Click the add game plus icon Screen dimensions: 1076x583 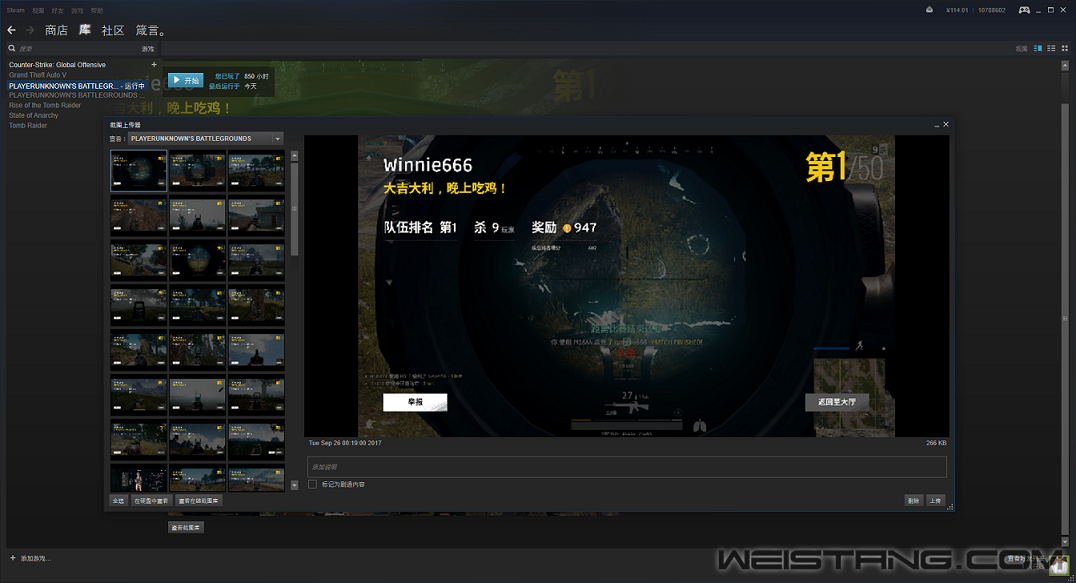coord(12,558)
